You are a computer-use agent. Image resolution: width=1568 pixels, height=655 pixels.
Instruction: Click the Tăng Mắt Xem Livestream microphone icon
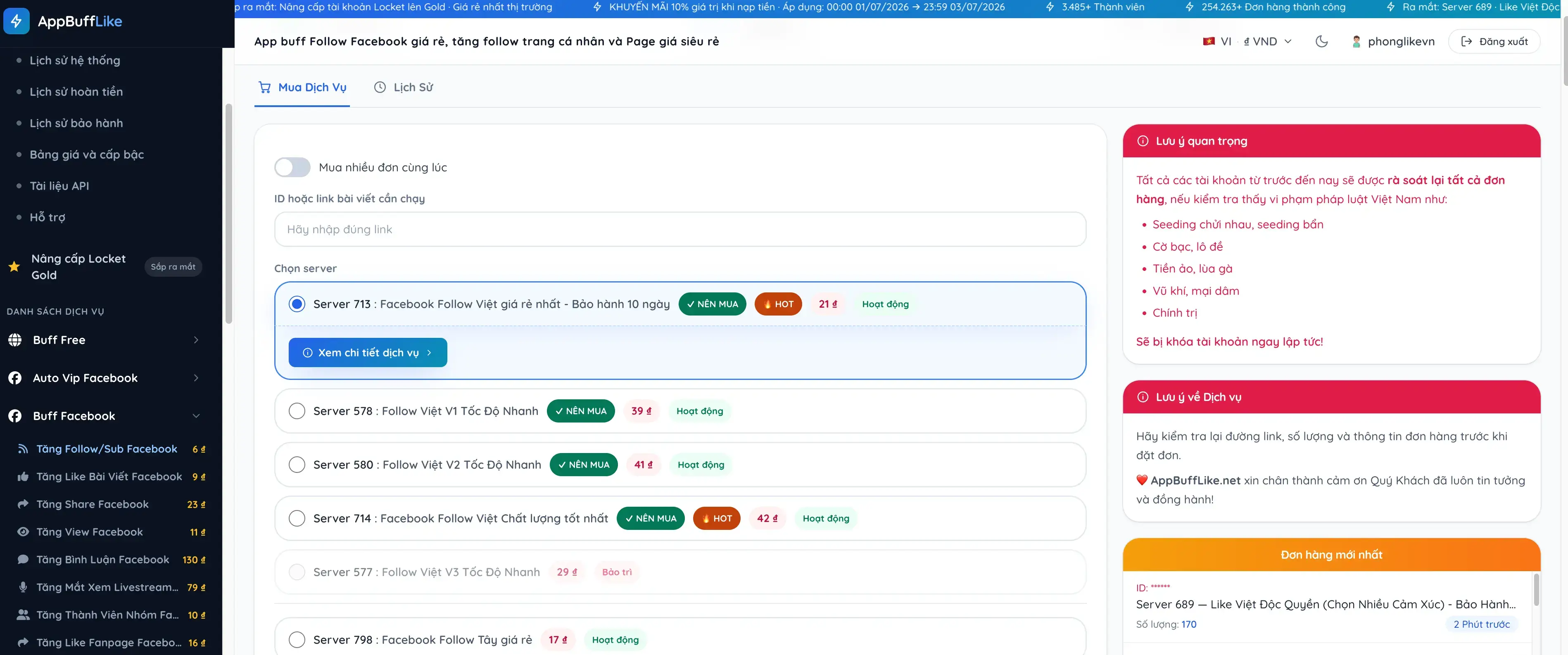point(23,587)
